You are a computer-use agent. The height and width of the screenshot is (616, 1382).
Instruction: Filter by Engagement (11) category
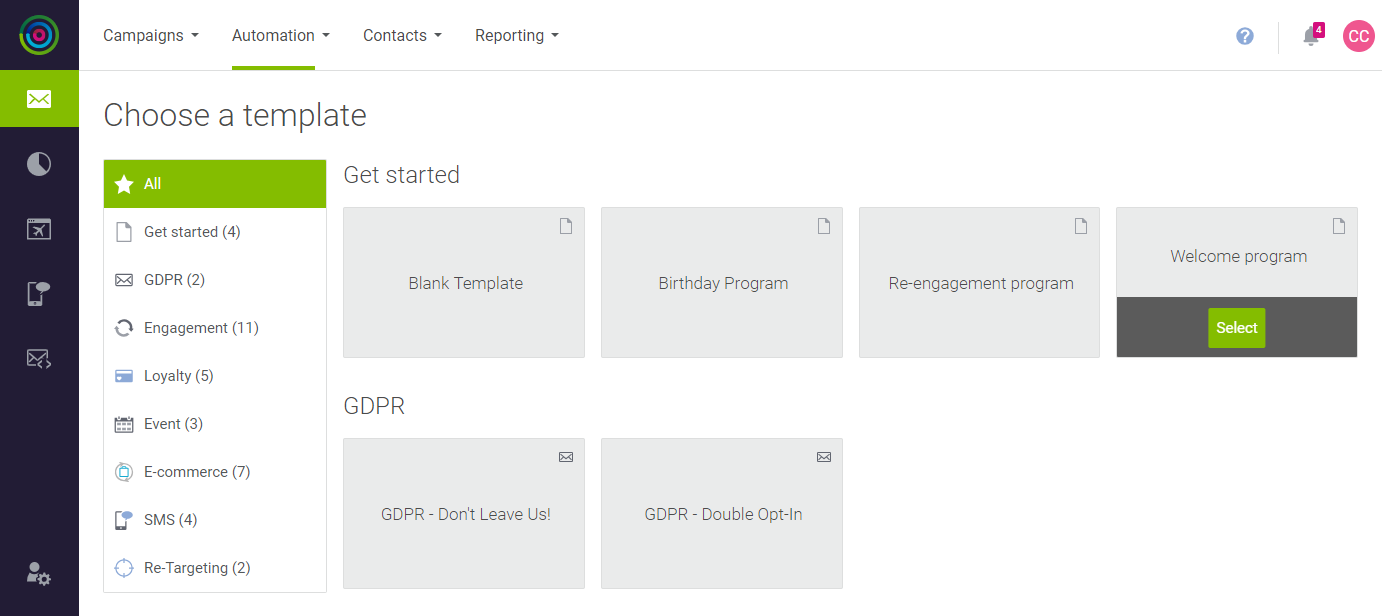(215, 328)
